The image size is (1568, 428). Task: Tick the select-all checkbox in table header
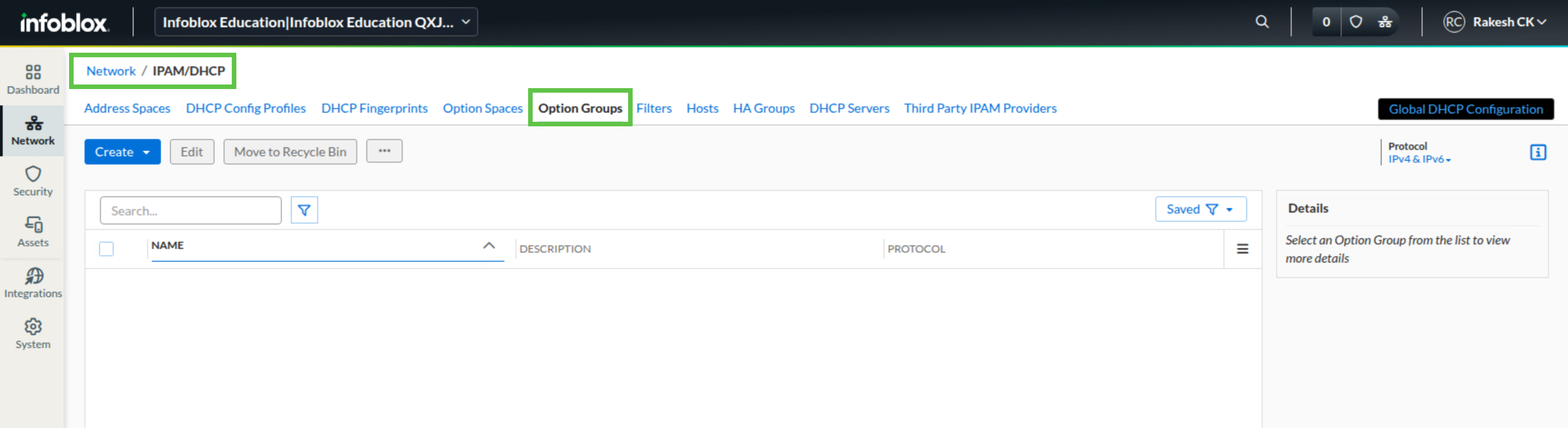106,249
